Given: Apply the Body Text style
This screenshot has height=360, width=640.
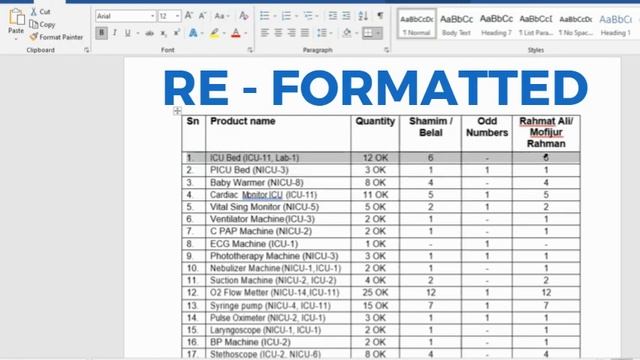Looking at the screenshot, I should point(456,24).
